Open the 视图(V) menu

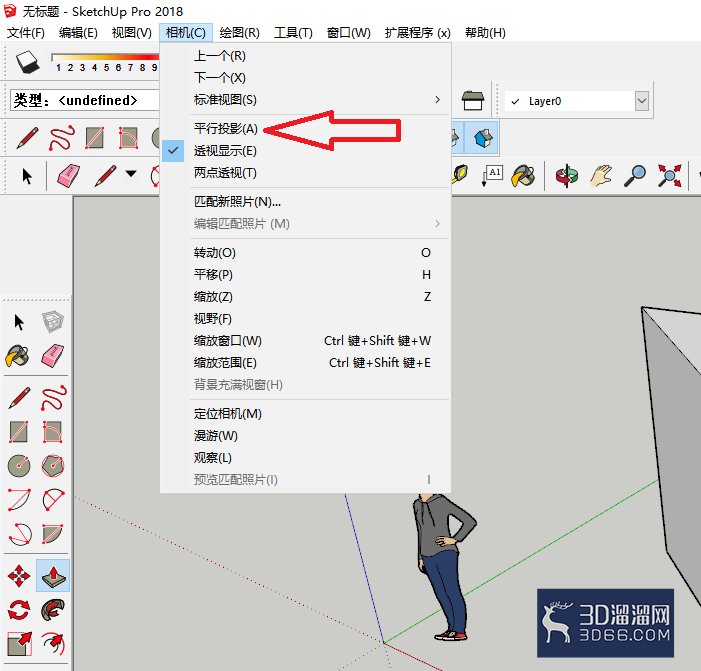[x=132, y=33]
